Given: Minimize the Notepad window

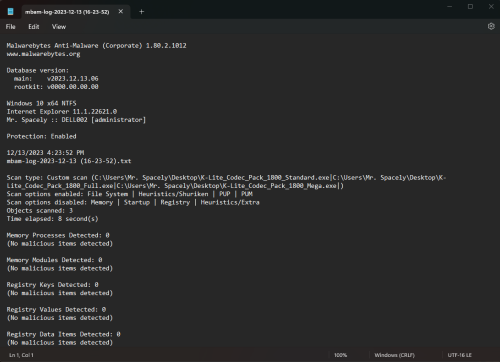Looking at the screenshot, I should pos(450,7).
